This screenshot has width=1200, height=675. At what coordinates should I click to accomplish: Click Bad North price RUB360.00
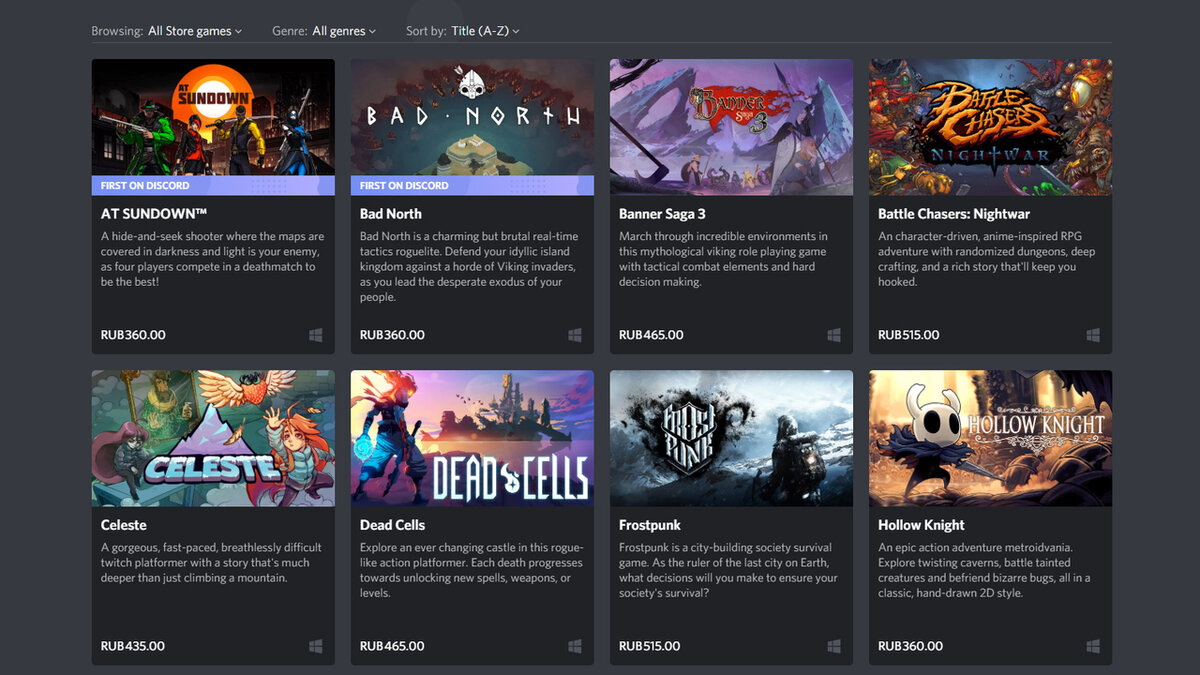pos(392,335)
